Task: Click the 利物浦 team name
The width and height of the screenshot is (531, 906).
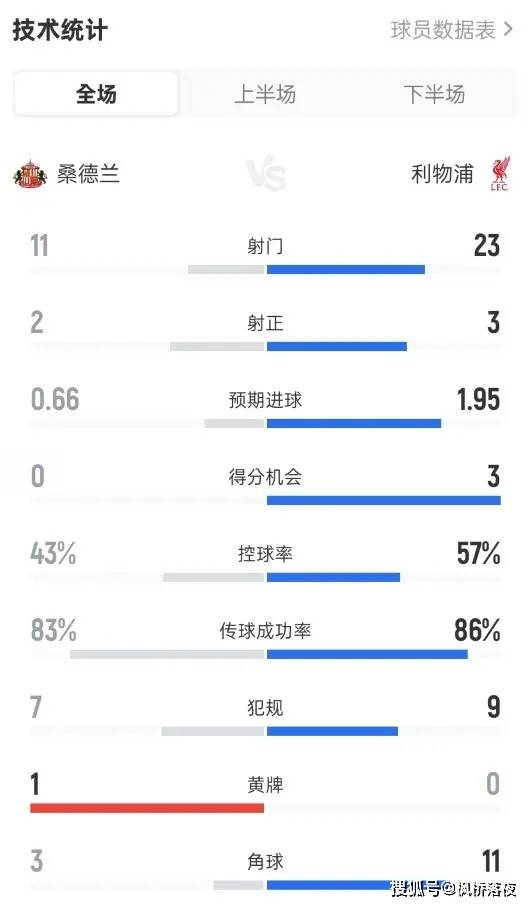Action: point(443,173)
